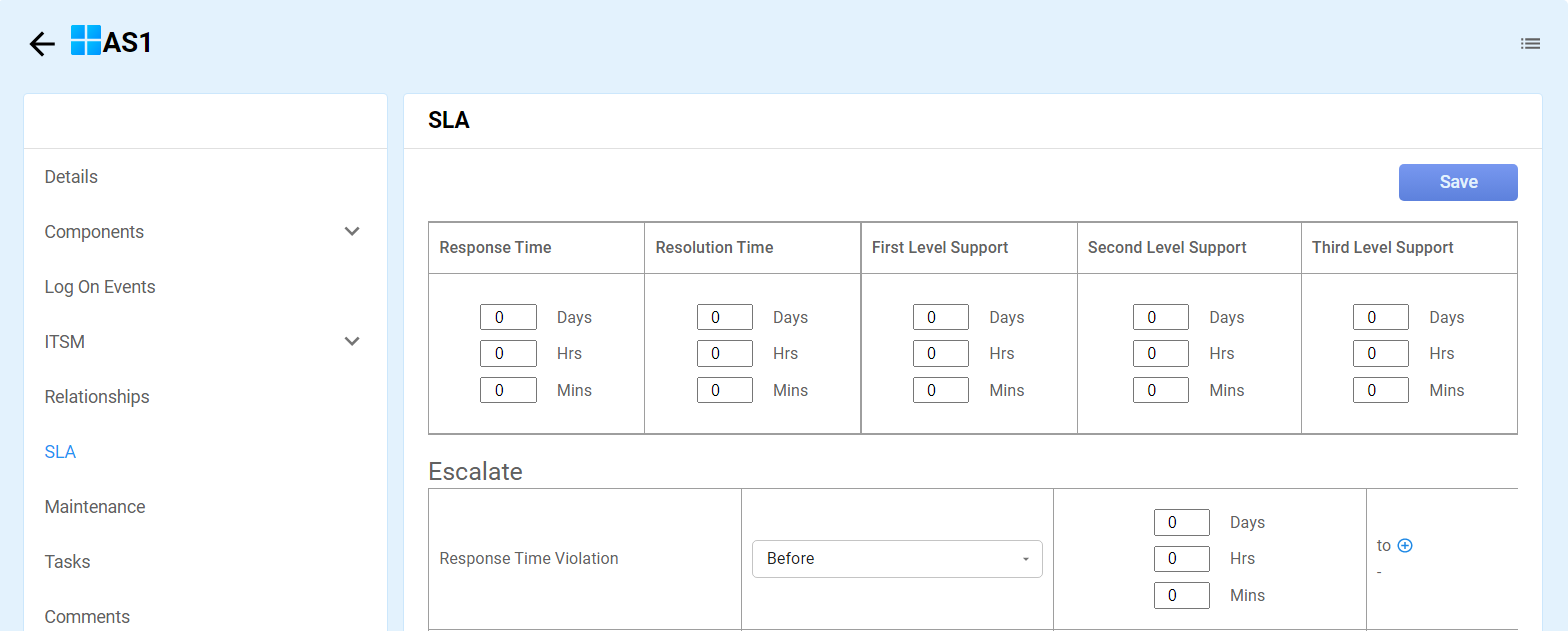Click the Response Time Days field
This screenshot has height=631, width=1568.
pos(508,317)
